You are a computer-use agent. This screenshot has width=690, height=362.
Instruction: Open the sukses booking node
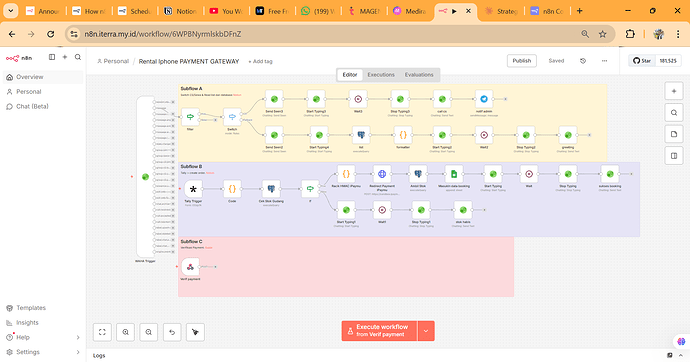tap(610, 174)
